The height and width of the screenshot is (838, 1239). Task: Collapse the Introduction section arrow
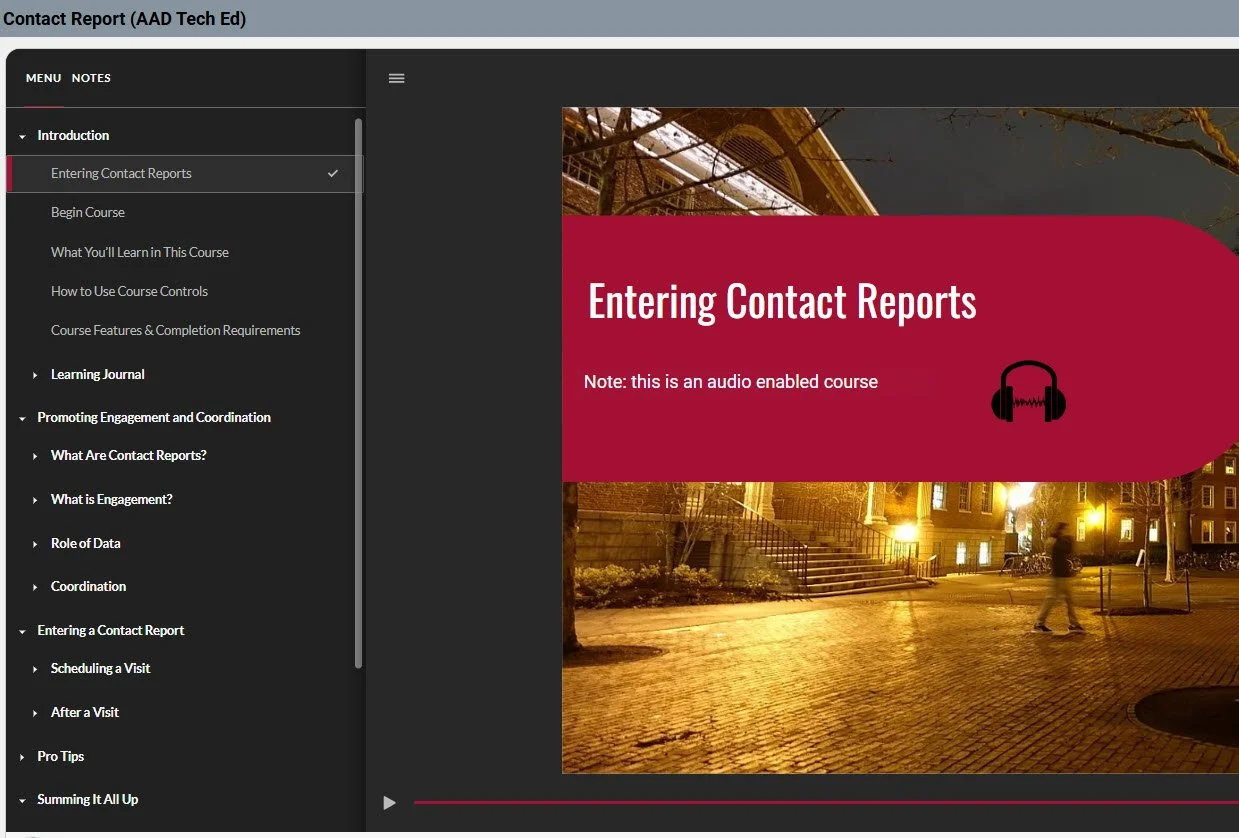click(23, 136)
